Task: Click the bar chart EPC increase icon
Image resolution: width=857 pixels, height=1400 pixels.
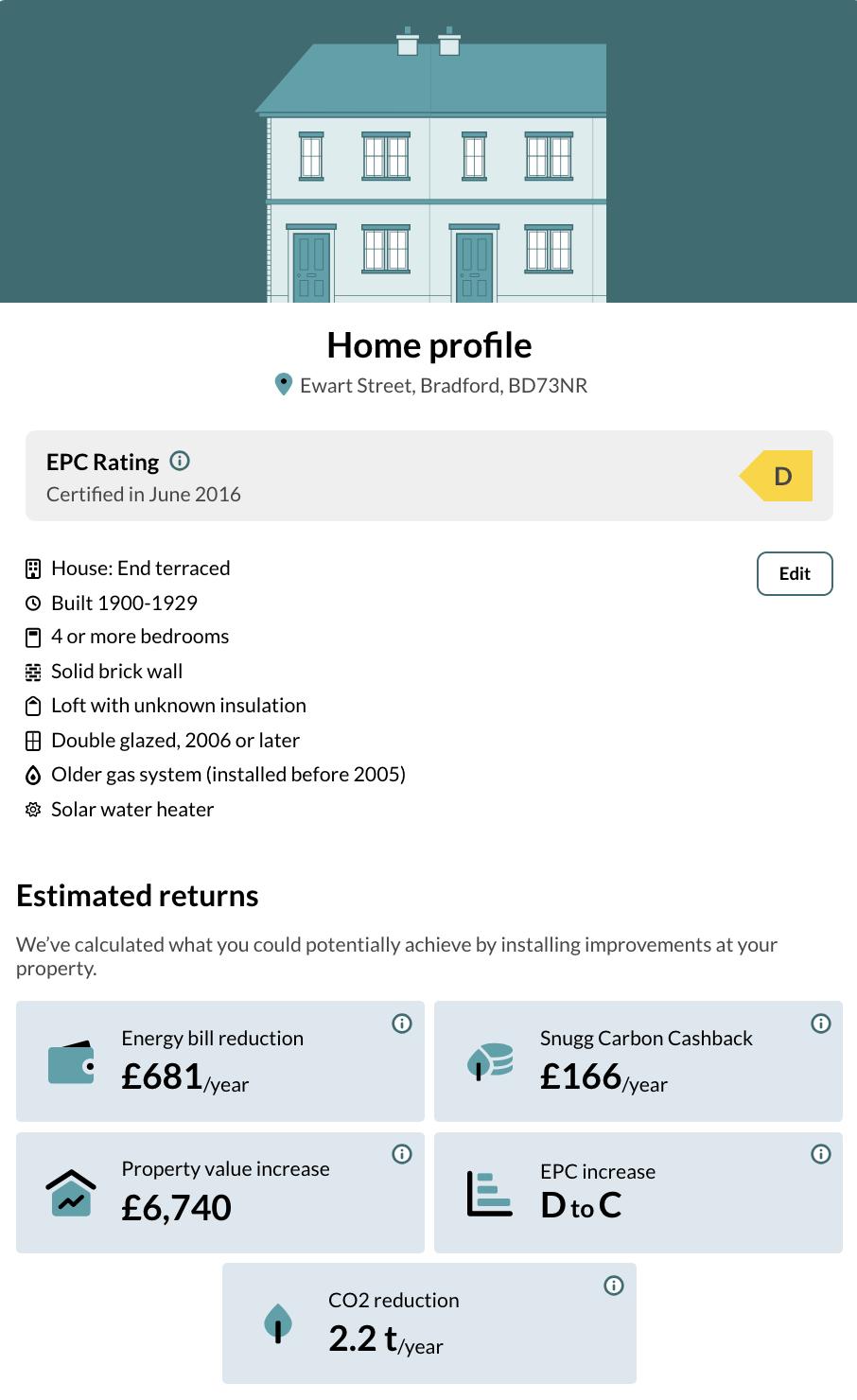Action: coord(490,1193)
